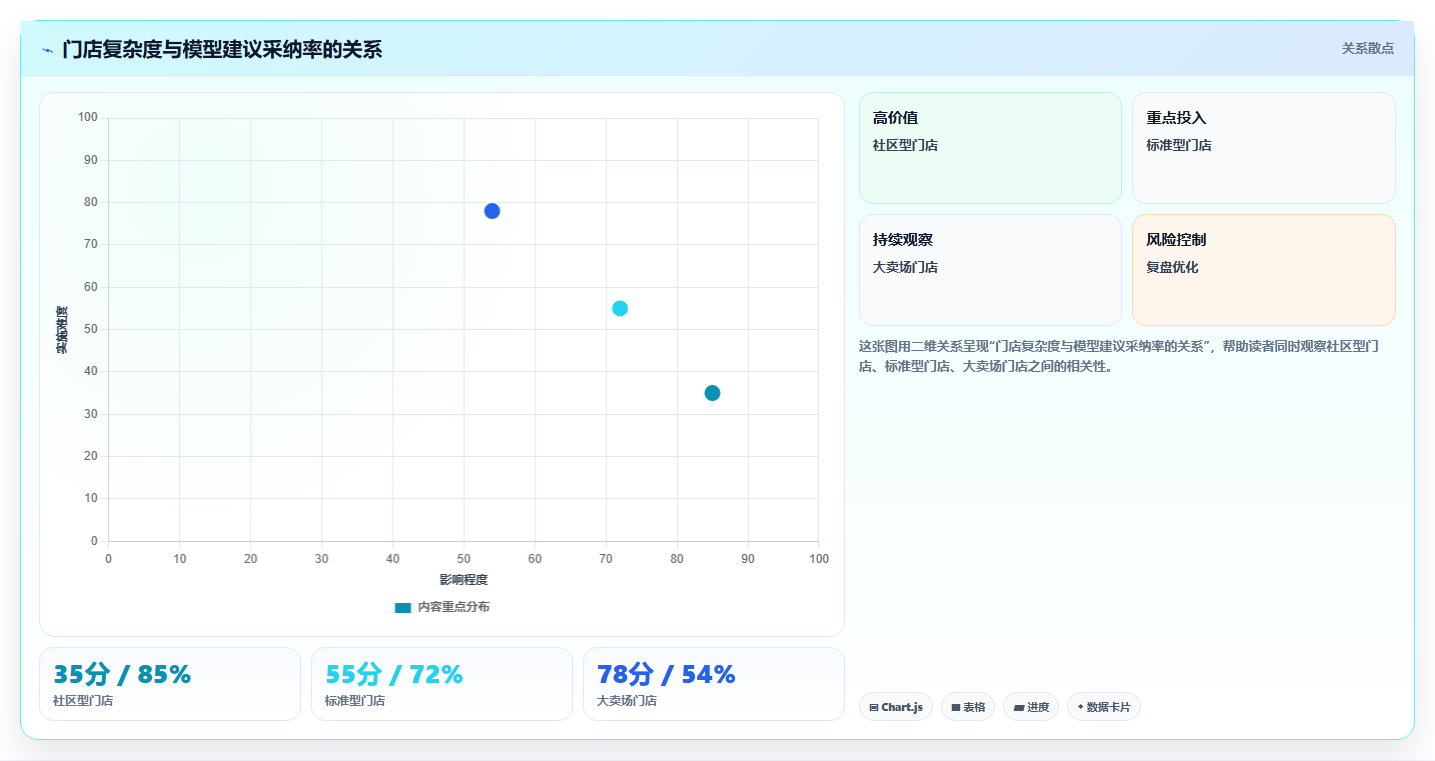1435x761 pixels.
Task: Click the 关系散点 label in header
Action: point(1367,48)
